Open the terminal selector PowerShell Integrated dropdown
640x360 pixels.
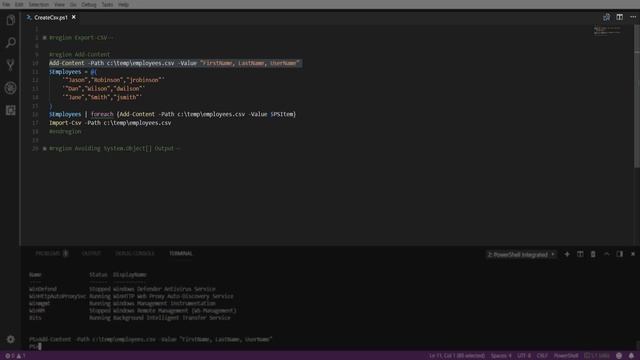(521, 254)
